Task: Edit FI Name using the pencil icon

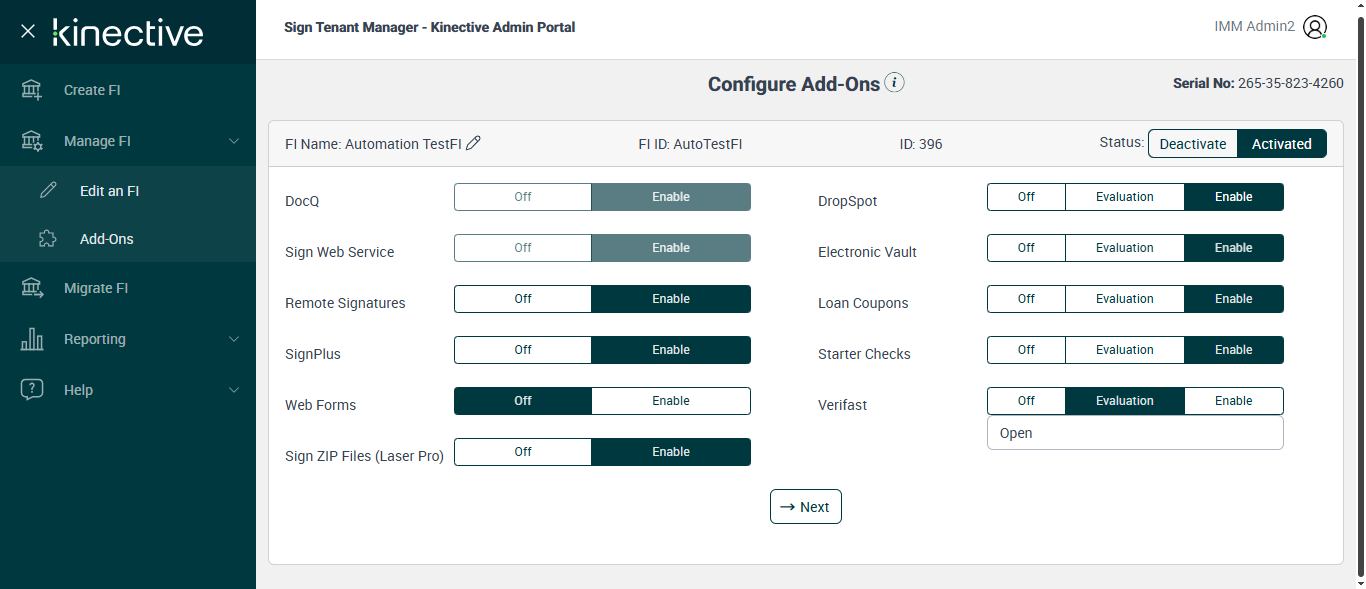Action: pyautogui.click(x=474, y=143)
